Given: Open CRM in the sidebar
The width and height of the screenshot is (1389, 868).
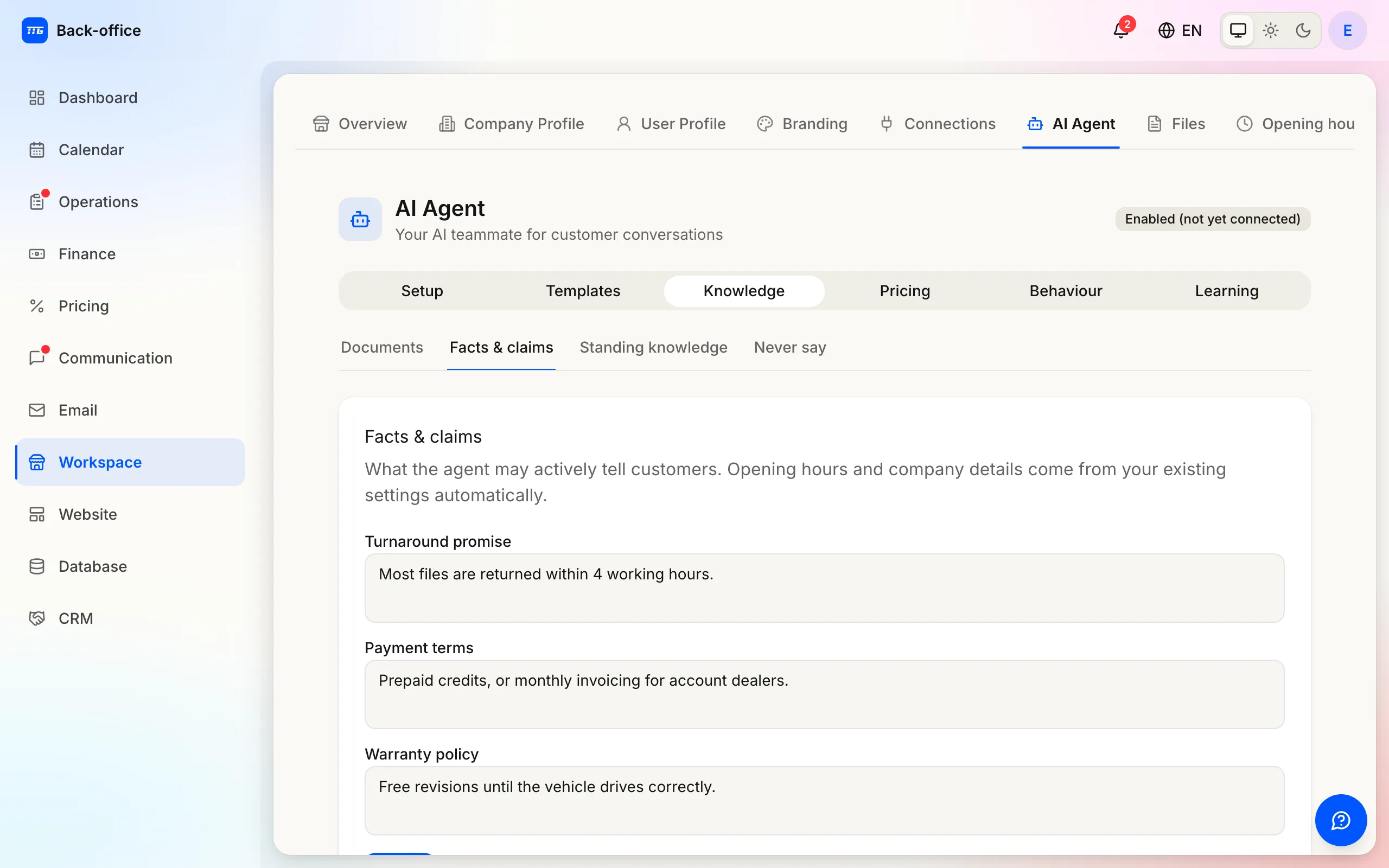Looking at the screenshot, I should pyautogui.click(x=130, y=618).
